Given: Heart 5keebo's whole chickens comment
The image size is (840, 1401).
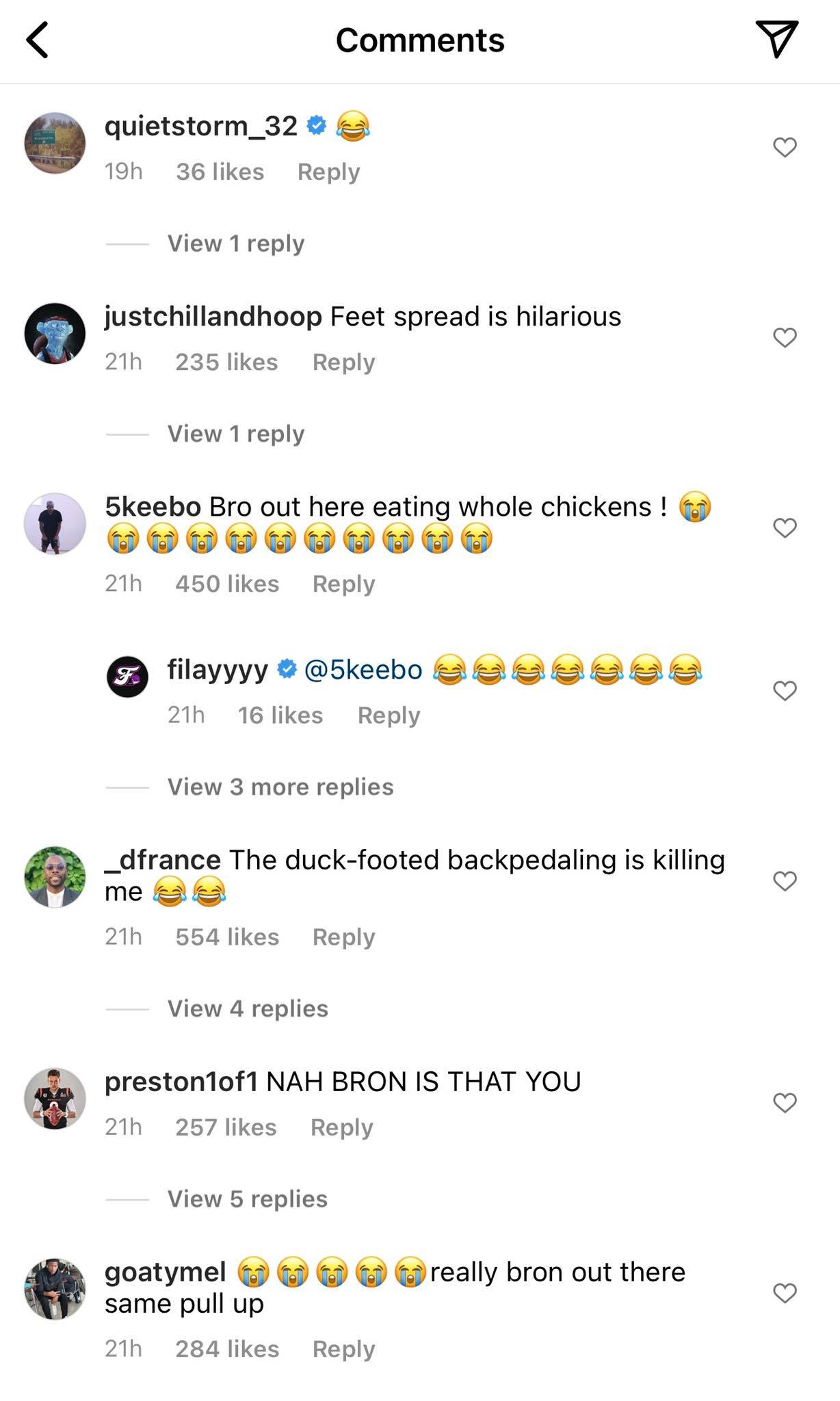Looking at the screenshot, I should pyautogui.click(x=785, y=527).
